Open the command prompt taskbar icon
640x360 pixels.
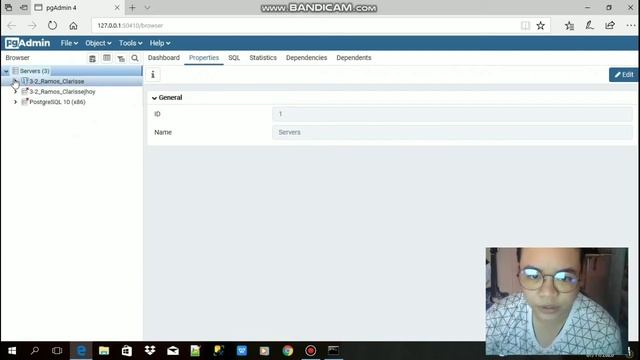333,351
